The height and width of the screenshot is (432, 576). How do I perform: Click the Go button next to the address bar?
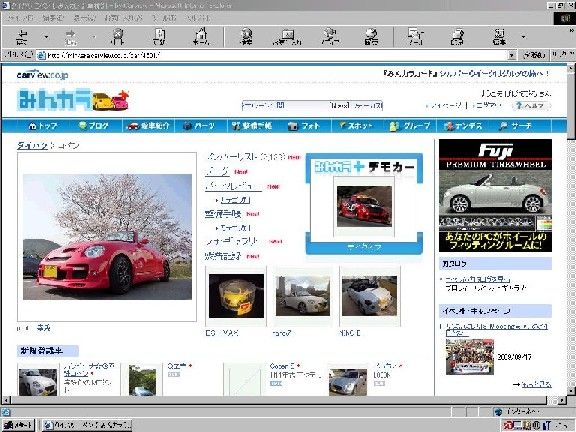(533, 55)
